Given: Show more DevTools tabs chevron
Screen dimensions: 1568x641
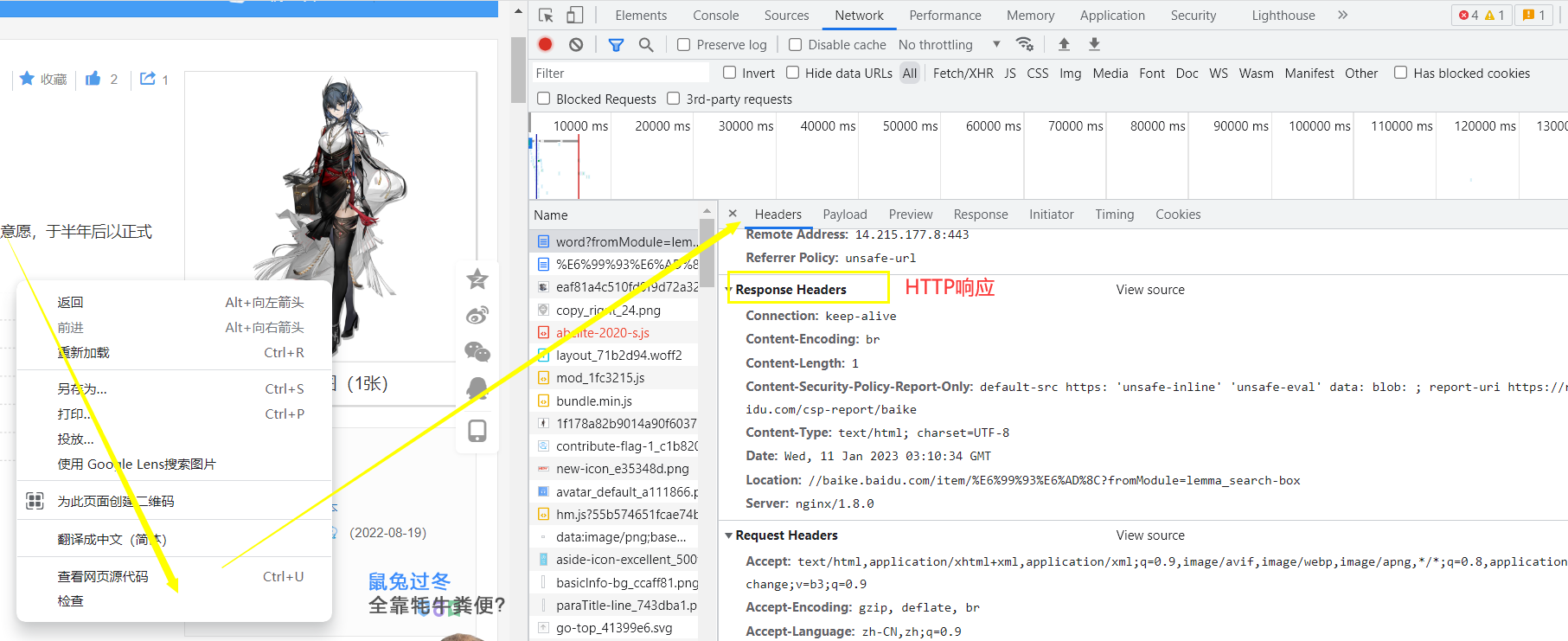Looking at the screenshot, I should click(1342, 15).
